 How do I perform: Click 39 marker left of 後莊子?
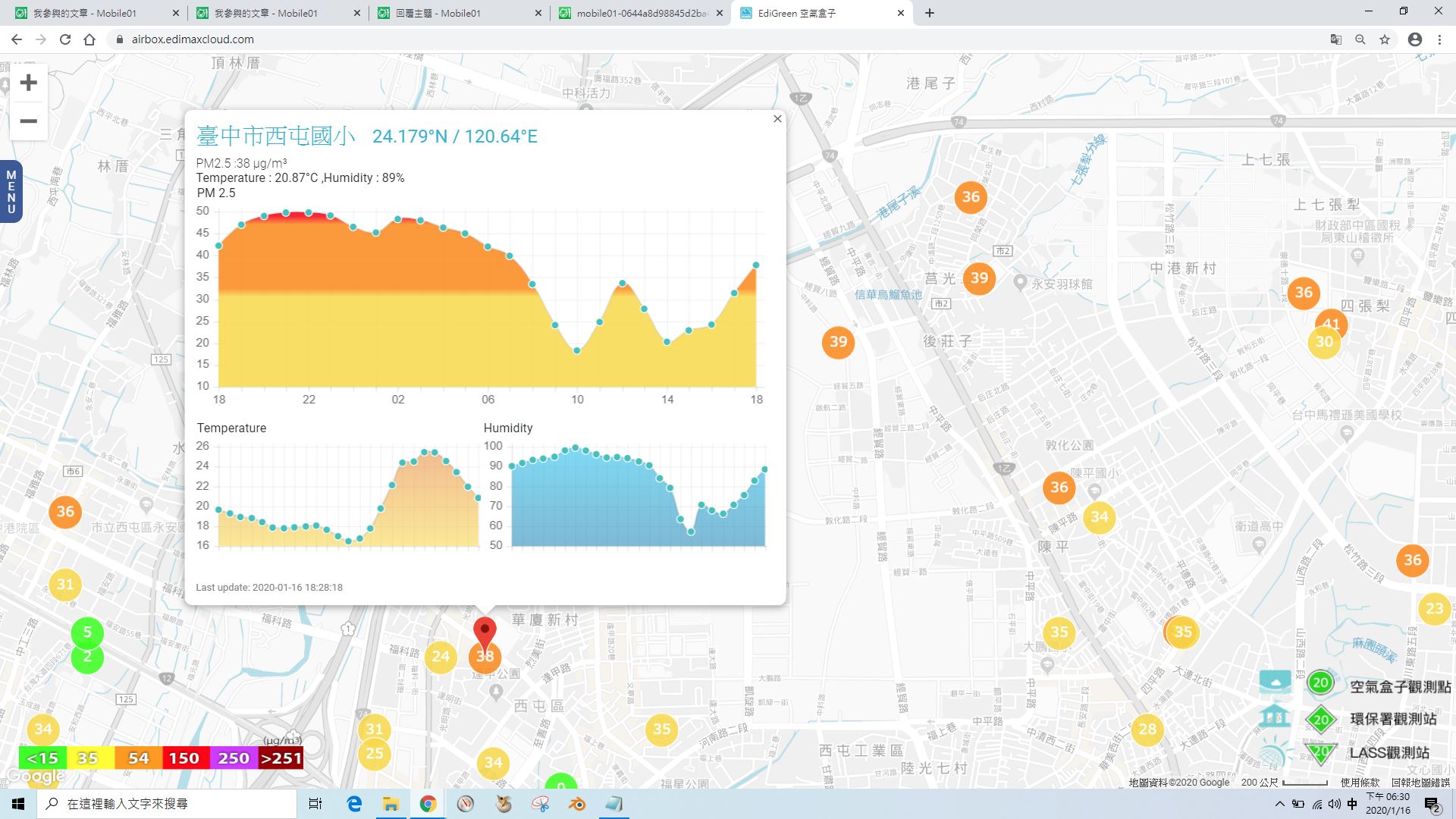[x=838, y=342]
